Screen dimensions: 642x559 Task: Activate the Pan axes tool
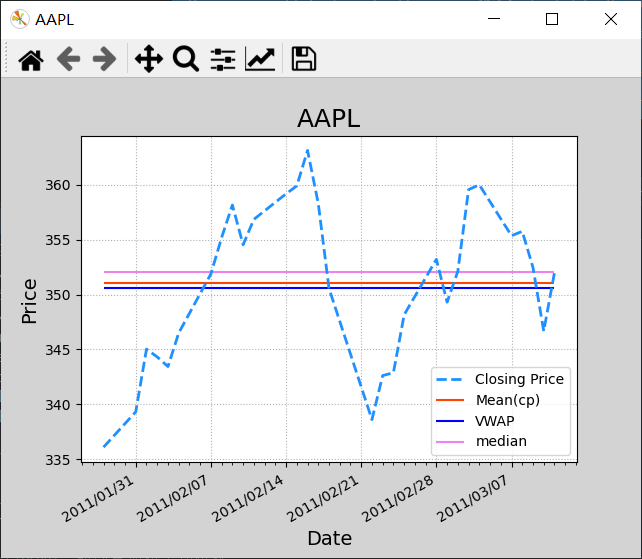(x=149, y=59)
